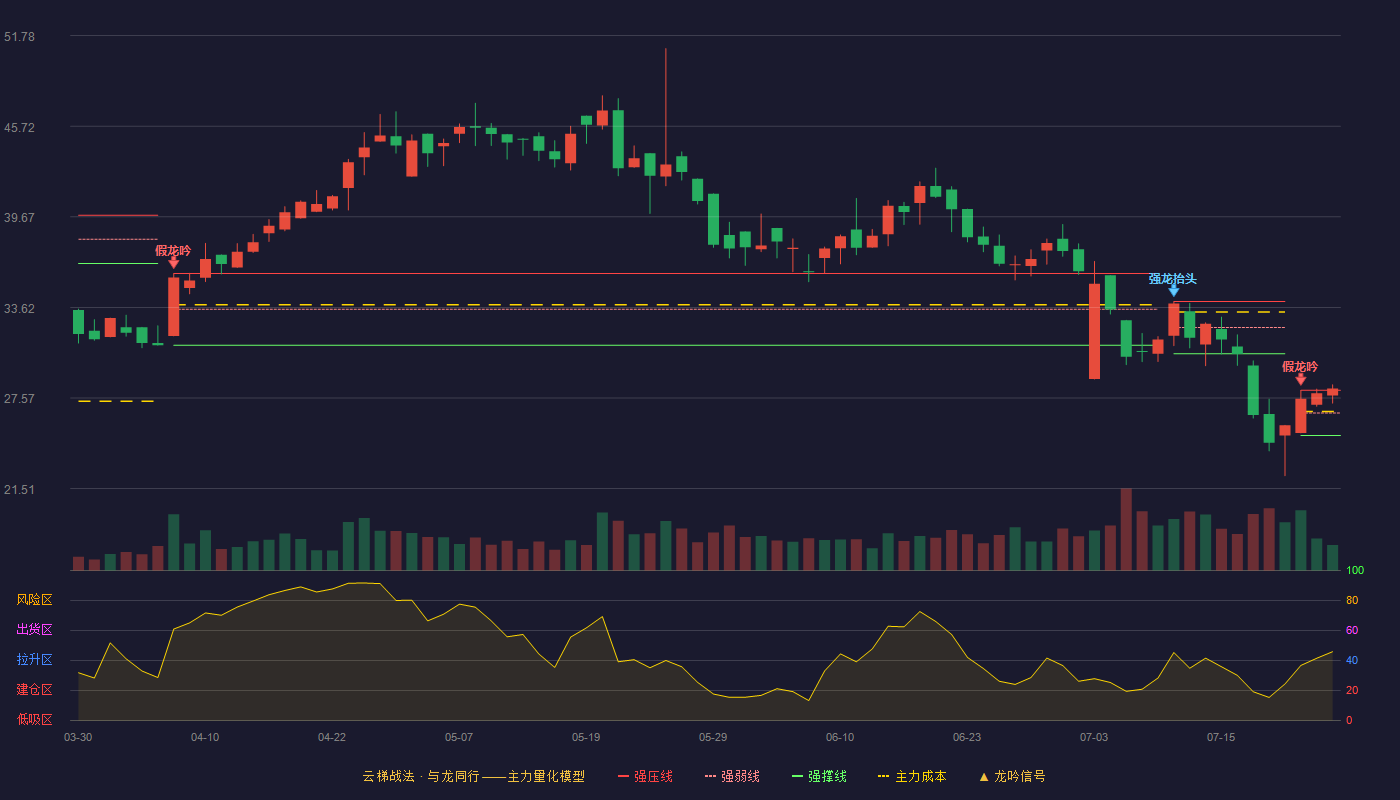
Task: Toggle the 主力成本 legend item
Action: (x=912, y=776)
